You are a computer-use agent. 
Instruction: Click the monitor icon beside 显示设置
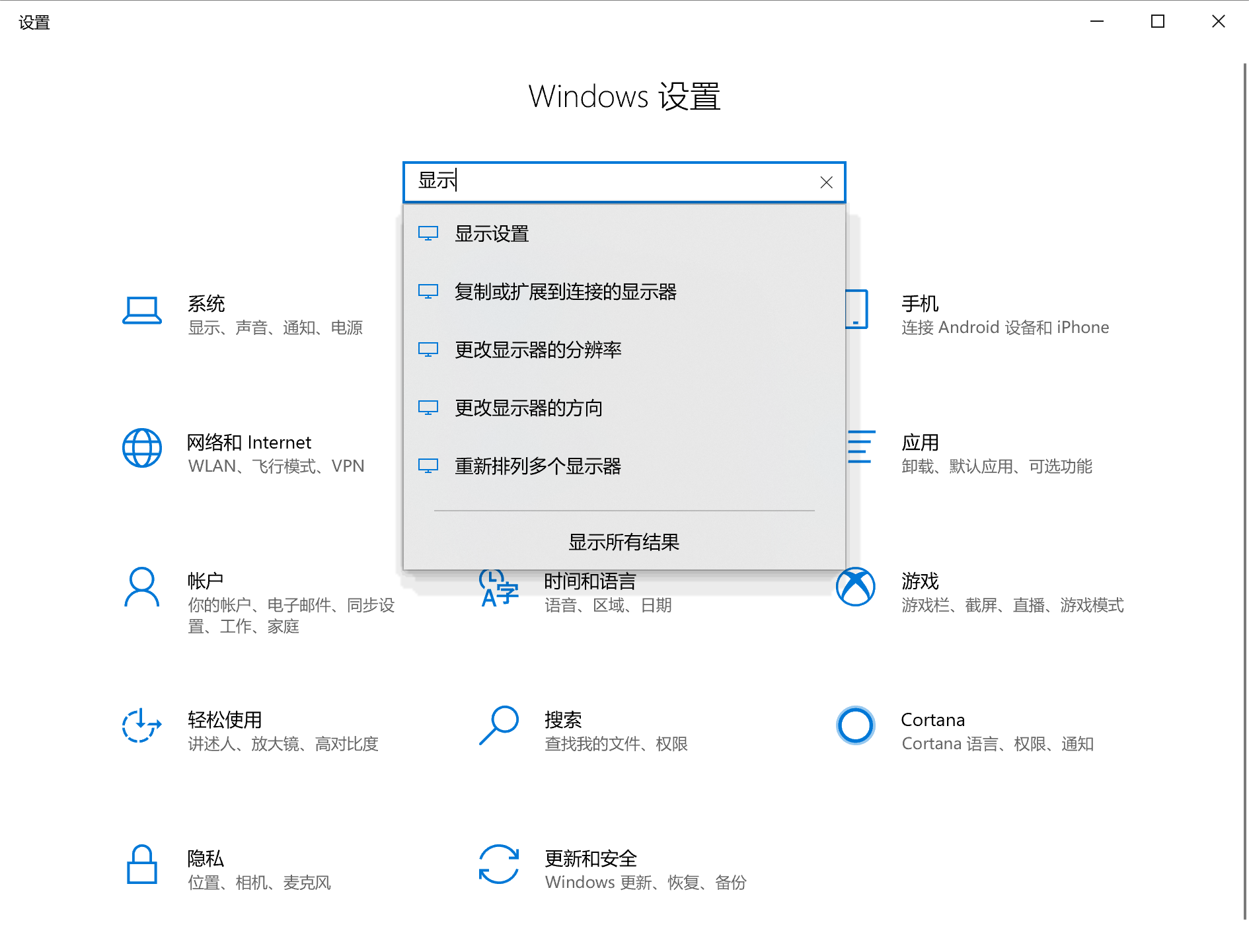[x=428, y=234]
